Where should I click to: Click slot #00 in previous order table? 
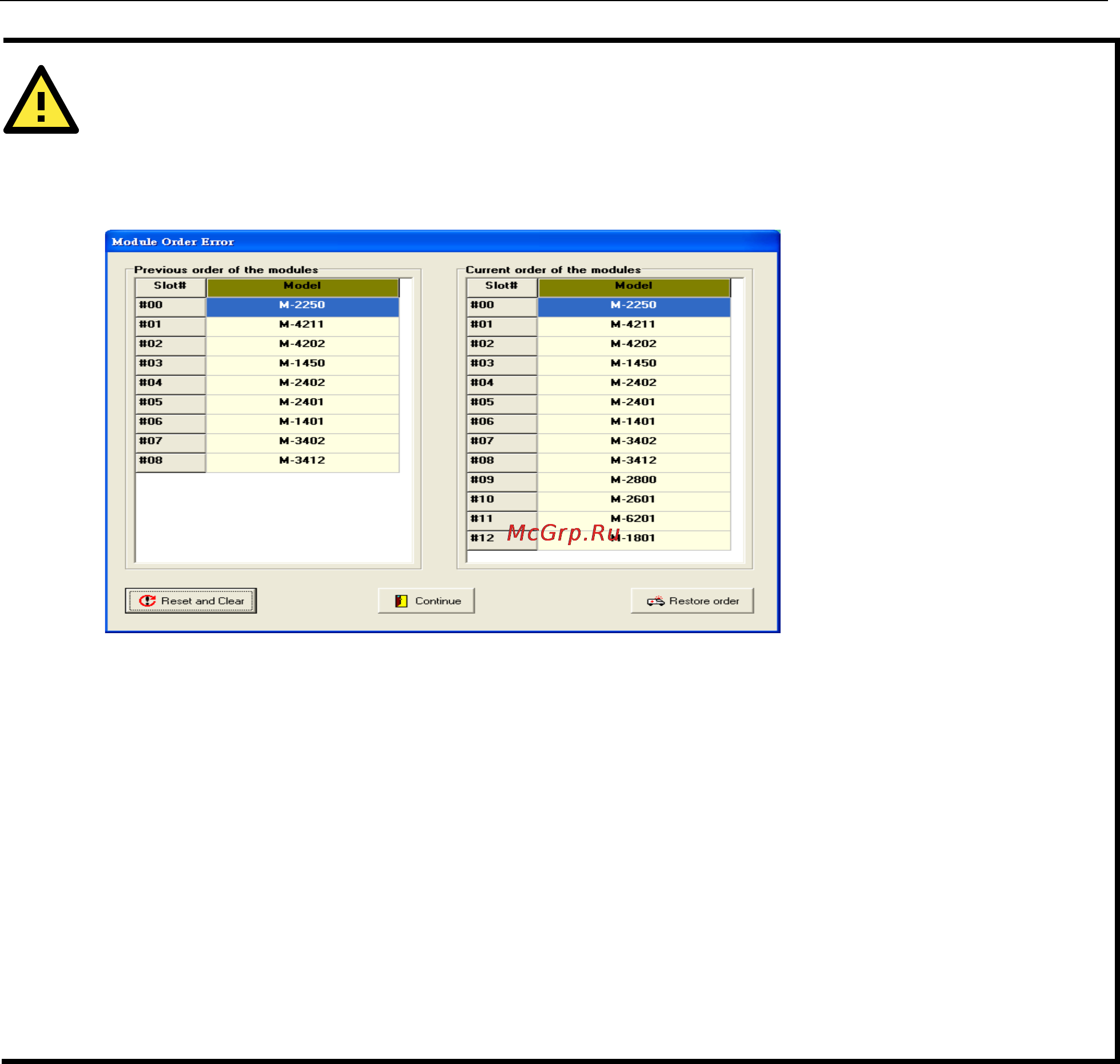coord(170,307)
